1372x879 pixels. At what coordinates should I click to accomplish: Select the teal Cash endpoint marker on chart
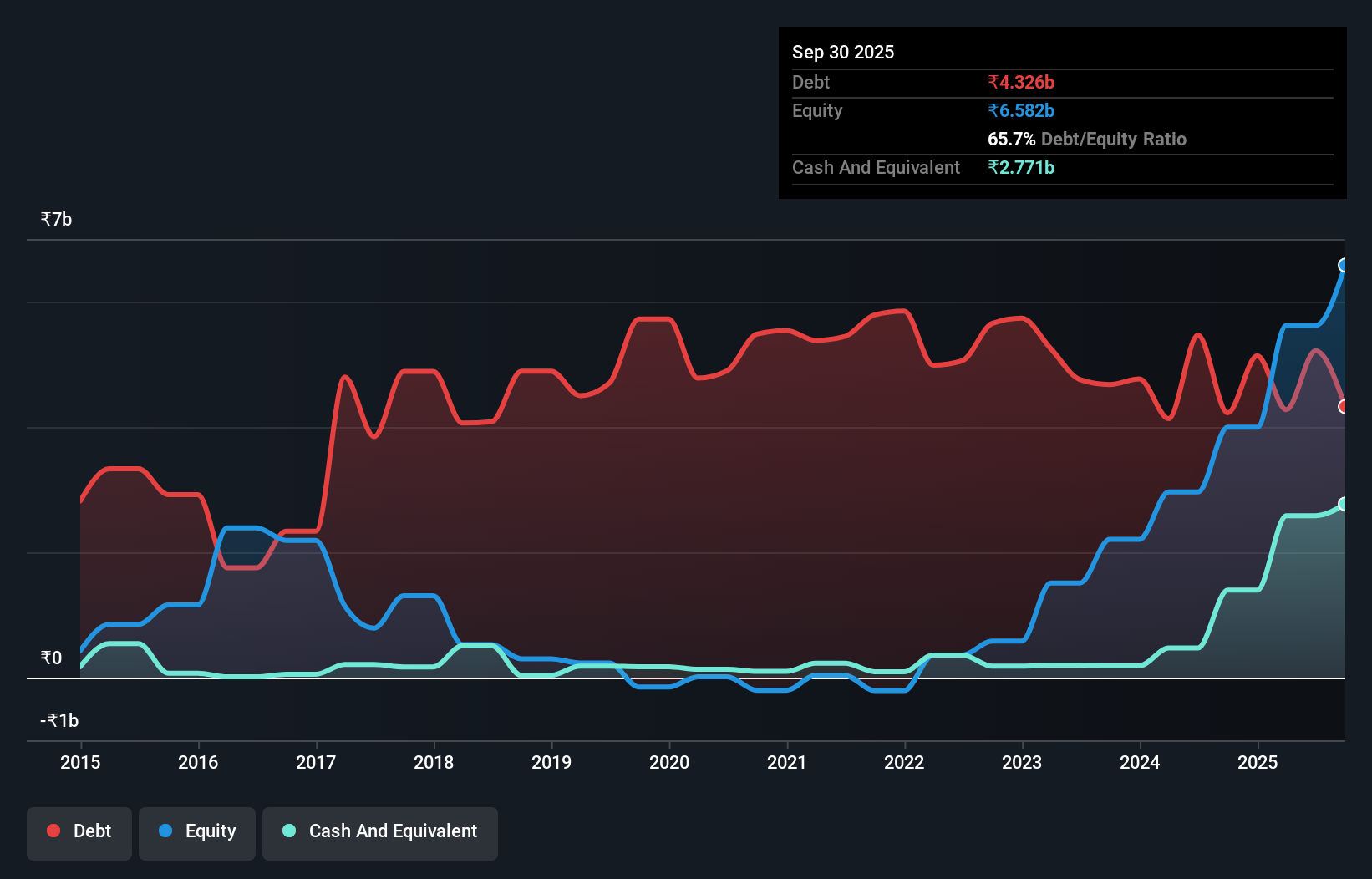coord(1344,504)
